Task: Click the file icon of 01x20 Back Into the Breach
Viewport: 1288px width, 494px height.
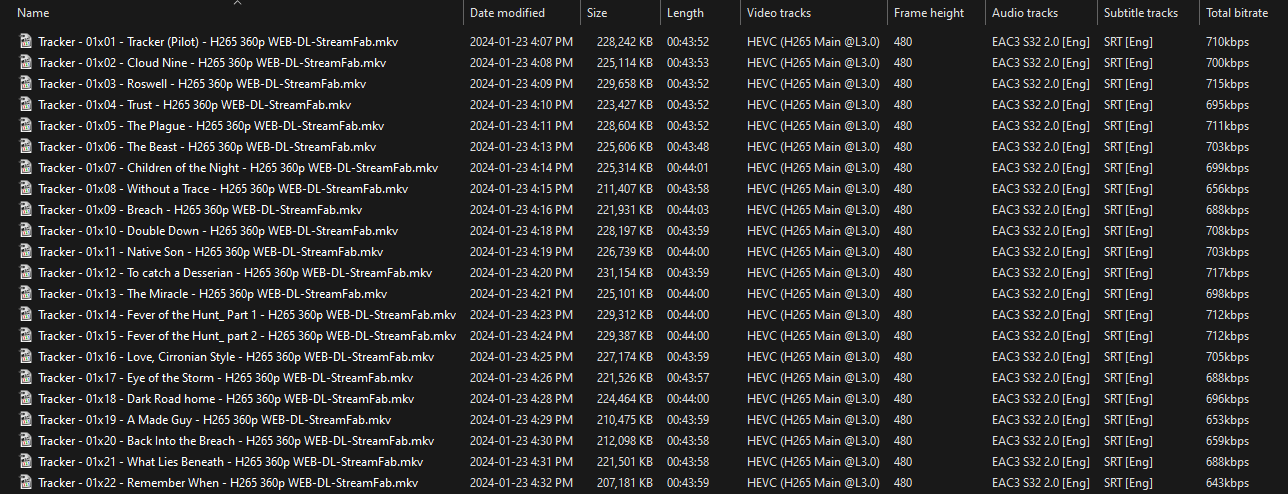Action: [x=26, y=441]
